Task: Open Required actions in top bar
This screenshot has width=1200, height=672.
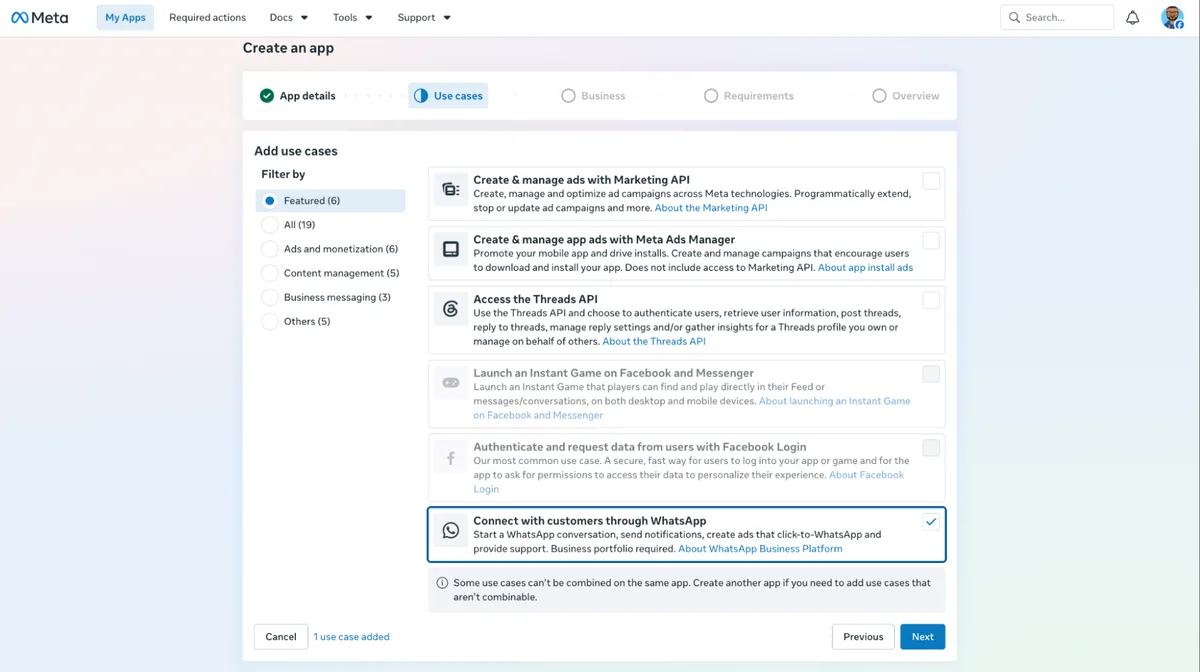Action: point(208,17)
